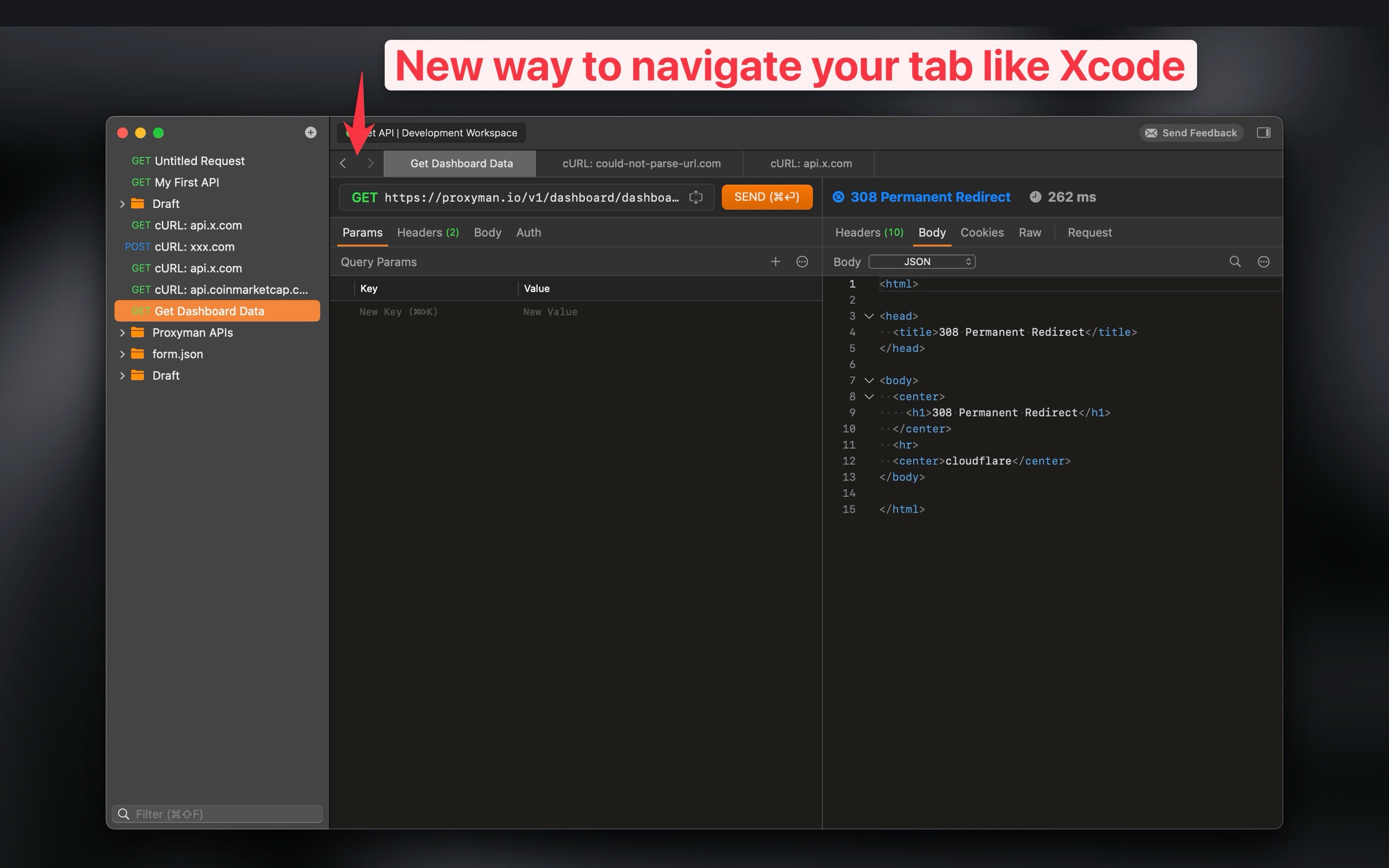Collapse the head tag in response
Viewport: 1389px width, 868px height.
[x=869, y=316]
